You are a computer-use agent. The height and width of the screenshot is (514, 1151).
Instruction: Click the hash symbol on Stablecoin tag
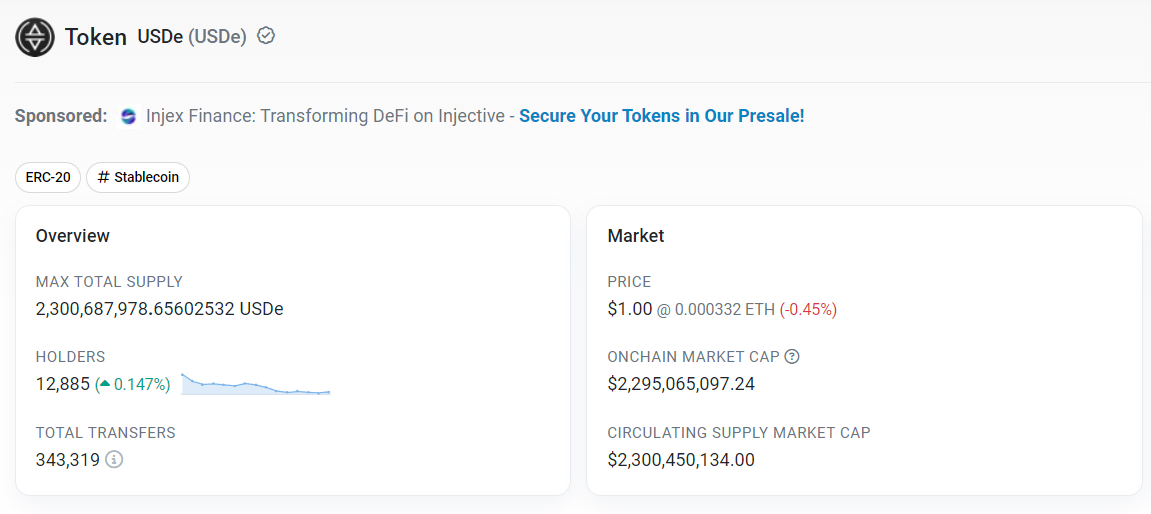(104, 178)
